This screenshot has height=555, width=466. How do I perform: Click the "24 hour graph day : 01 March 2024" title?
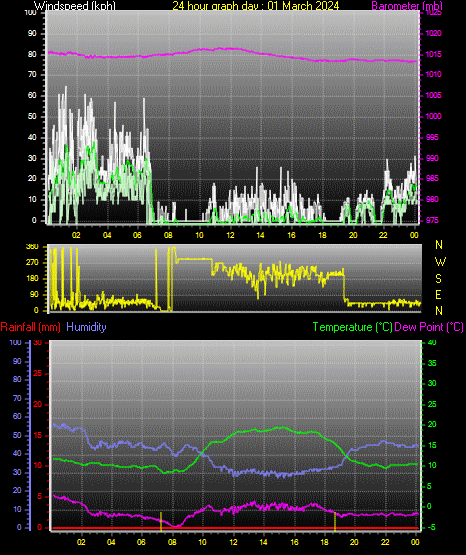click(255, 6)
